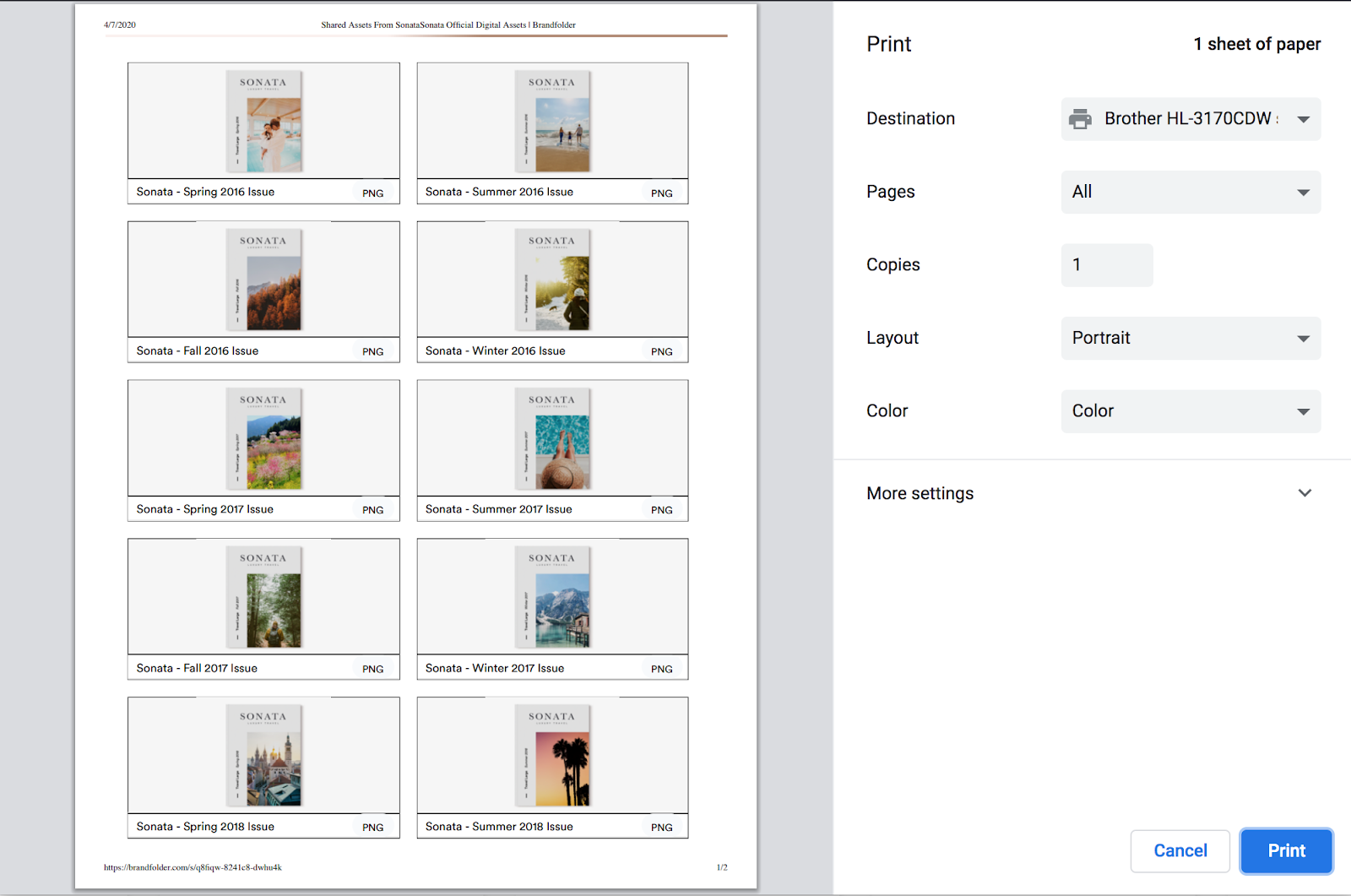This screenshot has height=896, width=1351.
Task: Click the More settings chevron arrow
Action: click(x=1305, y=493)
